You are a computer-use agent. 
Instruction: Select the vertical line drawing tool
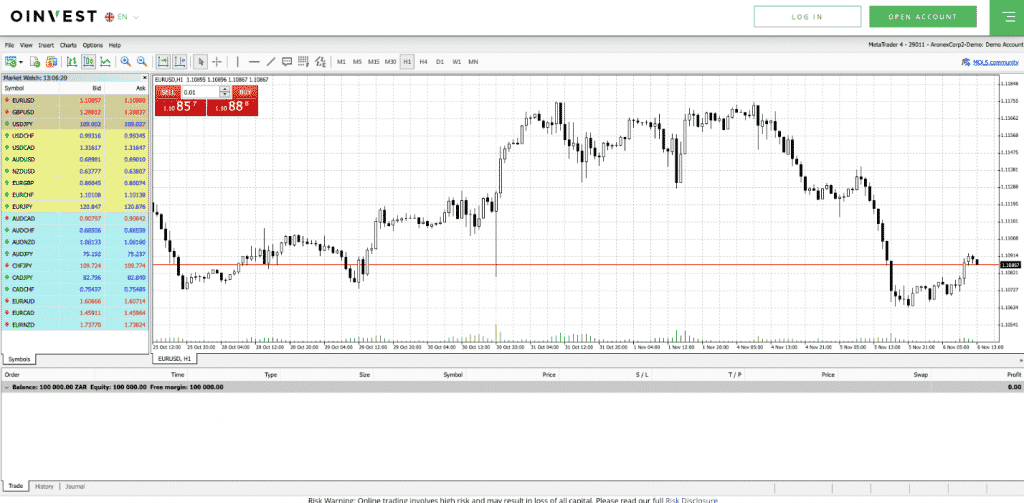[x=238, y=61]
